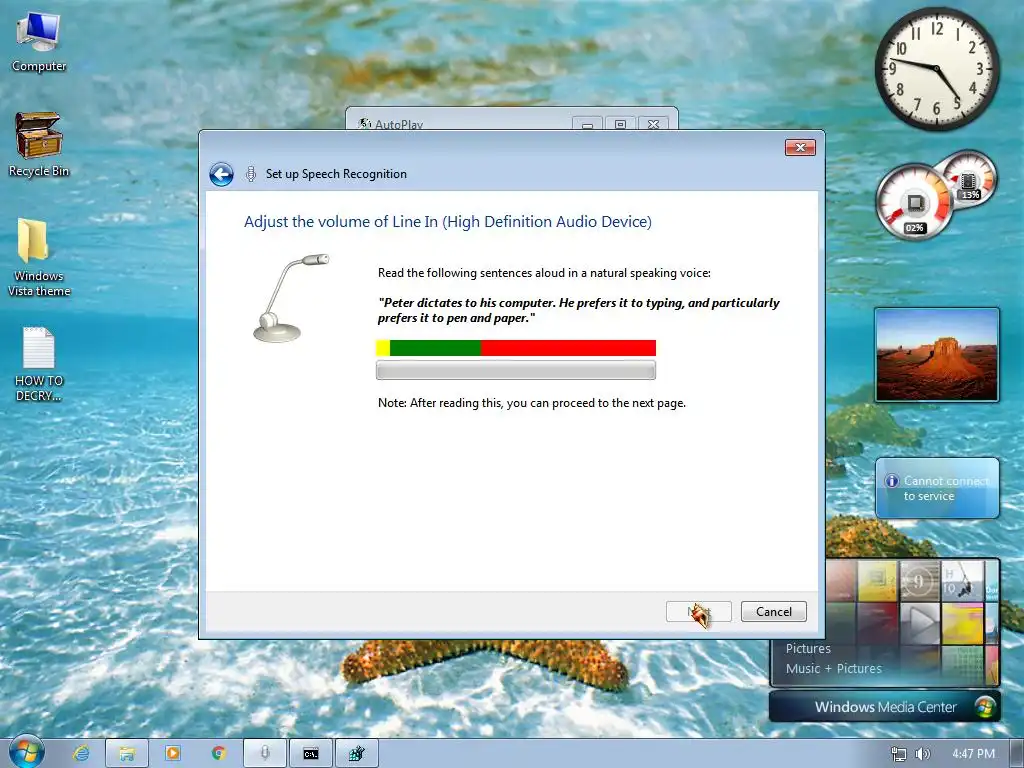Open the Windows Start menu orb
Image resolution: width=1024 pixels, height=768 pixels.
pyautogui.click(x=26, y=752)
